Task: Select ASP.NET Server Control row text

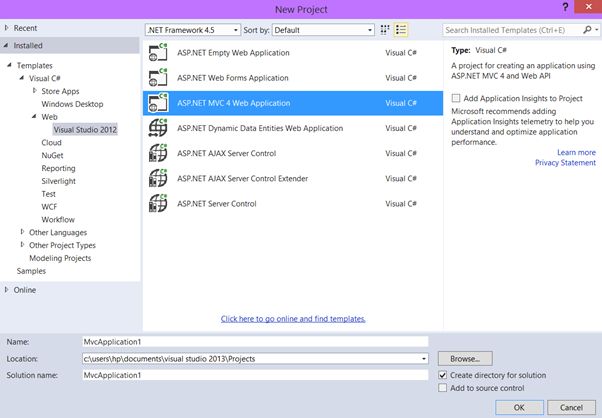Action: tap(217, 203)
